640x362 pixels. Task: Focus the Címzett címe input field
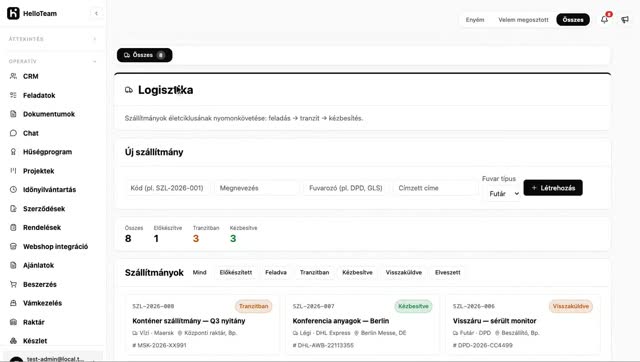tap(435, 188)
